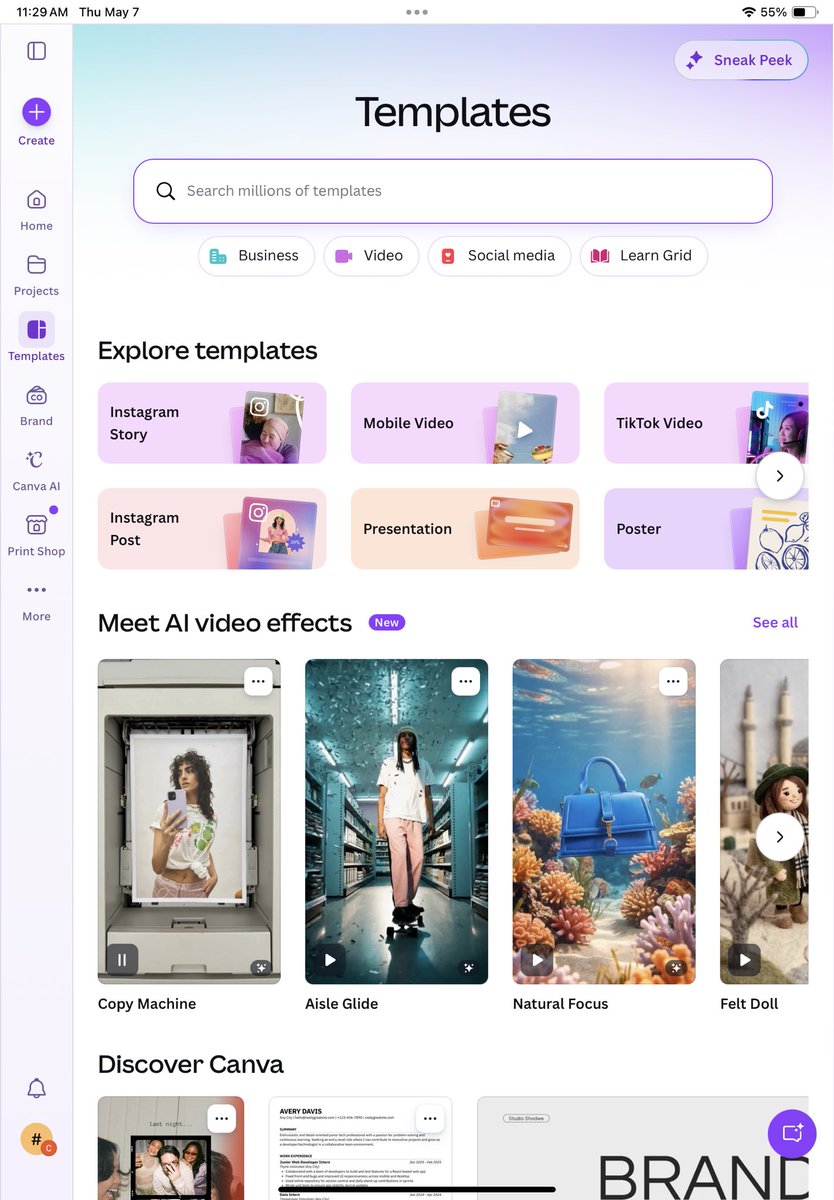Open Print Shop in sidebar
The width and height of the screenshot is (834, 1200).
tap(36, 534)
